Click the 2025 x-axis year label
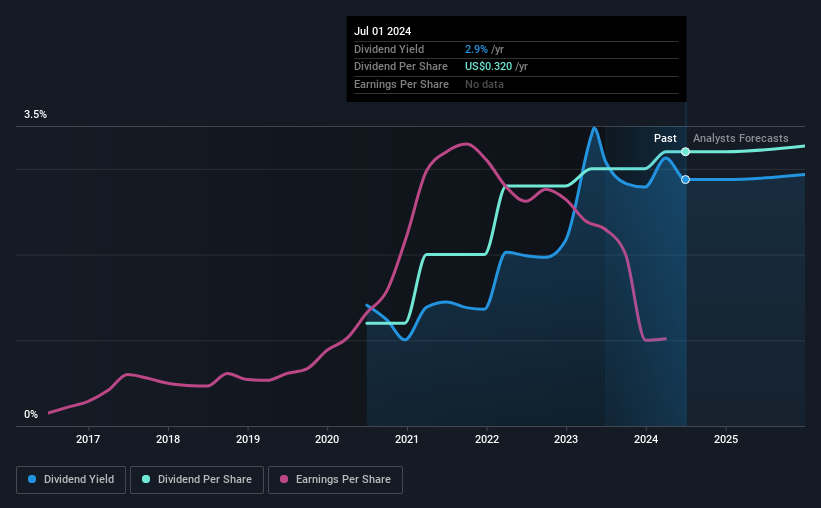Viewport: 821px width, 508px height. (726, 439)
